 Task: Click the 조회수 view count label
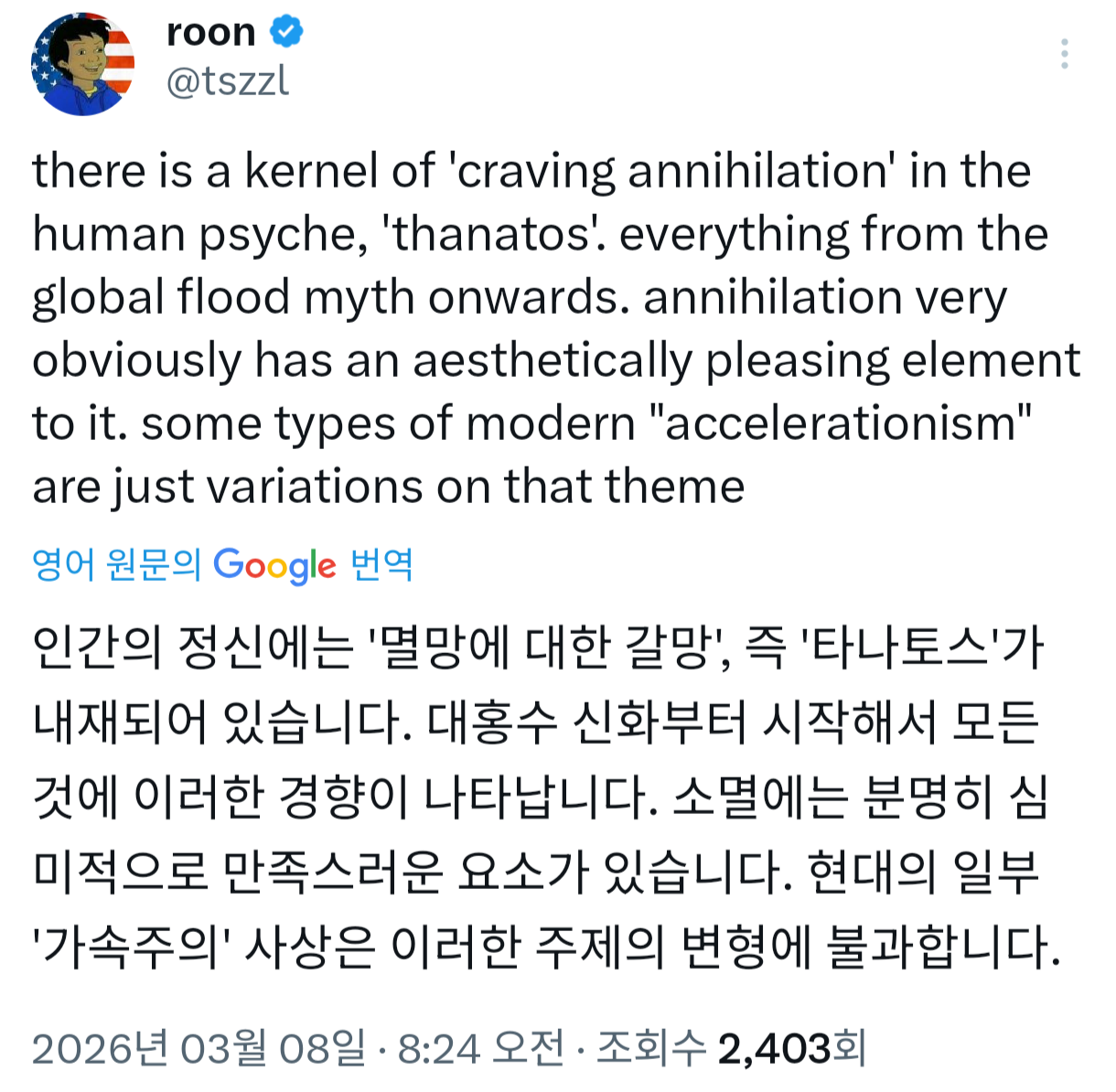[x=650, y=1048]
